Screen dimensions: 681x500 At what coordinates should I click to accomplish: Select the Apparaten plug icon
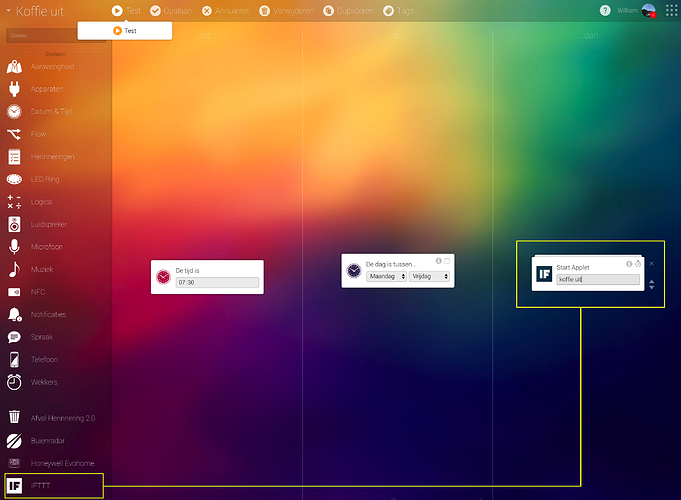pos(14,89)
